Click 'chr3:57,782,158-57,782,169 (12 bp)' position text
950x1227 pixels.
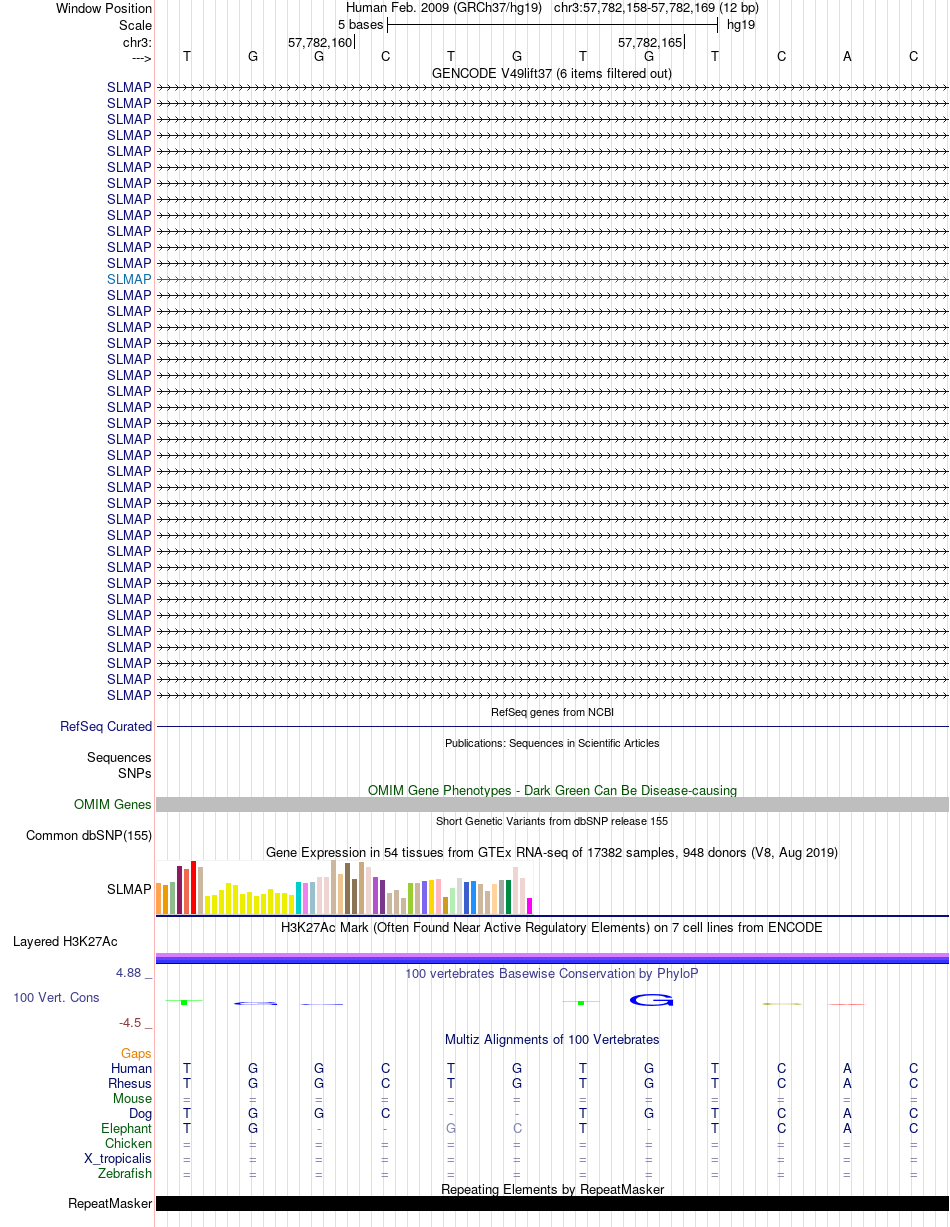point(656,8)
